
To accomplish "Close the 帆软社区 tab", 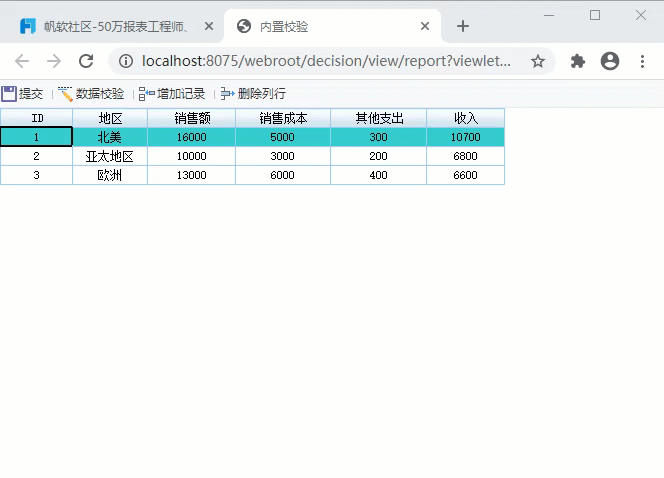I will 209,26.
